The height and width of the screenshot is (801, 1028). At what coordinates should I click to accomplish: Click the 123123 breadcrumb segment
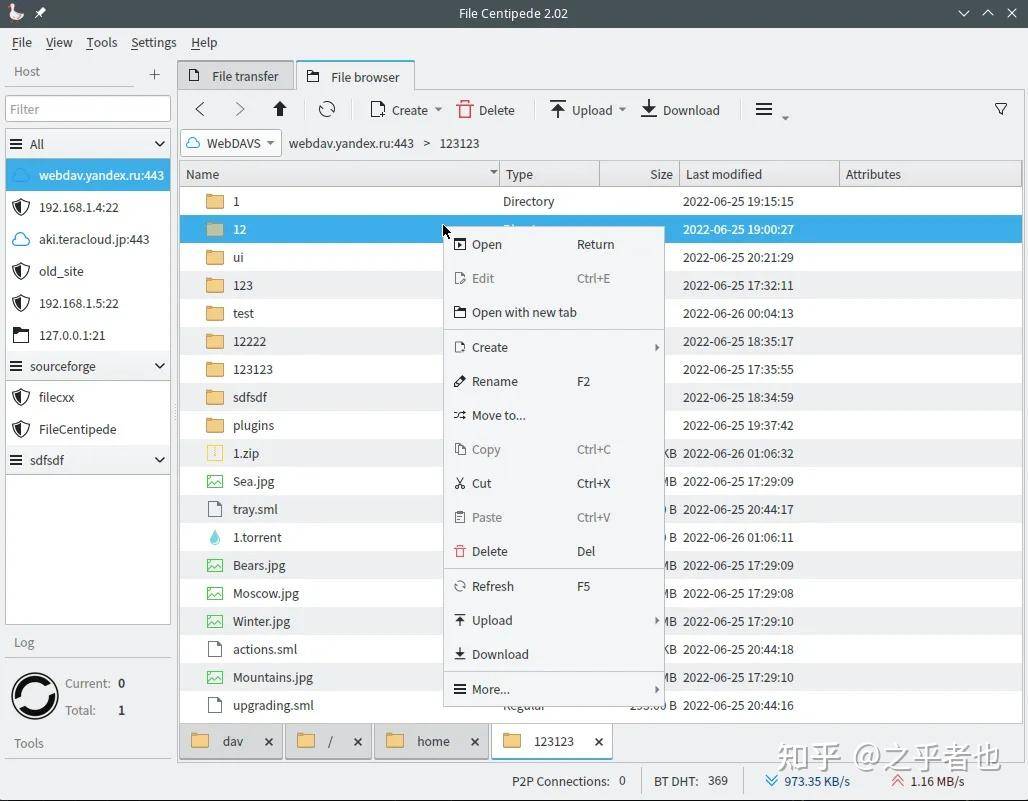coord(459,143)
